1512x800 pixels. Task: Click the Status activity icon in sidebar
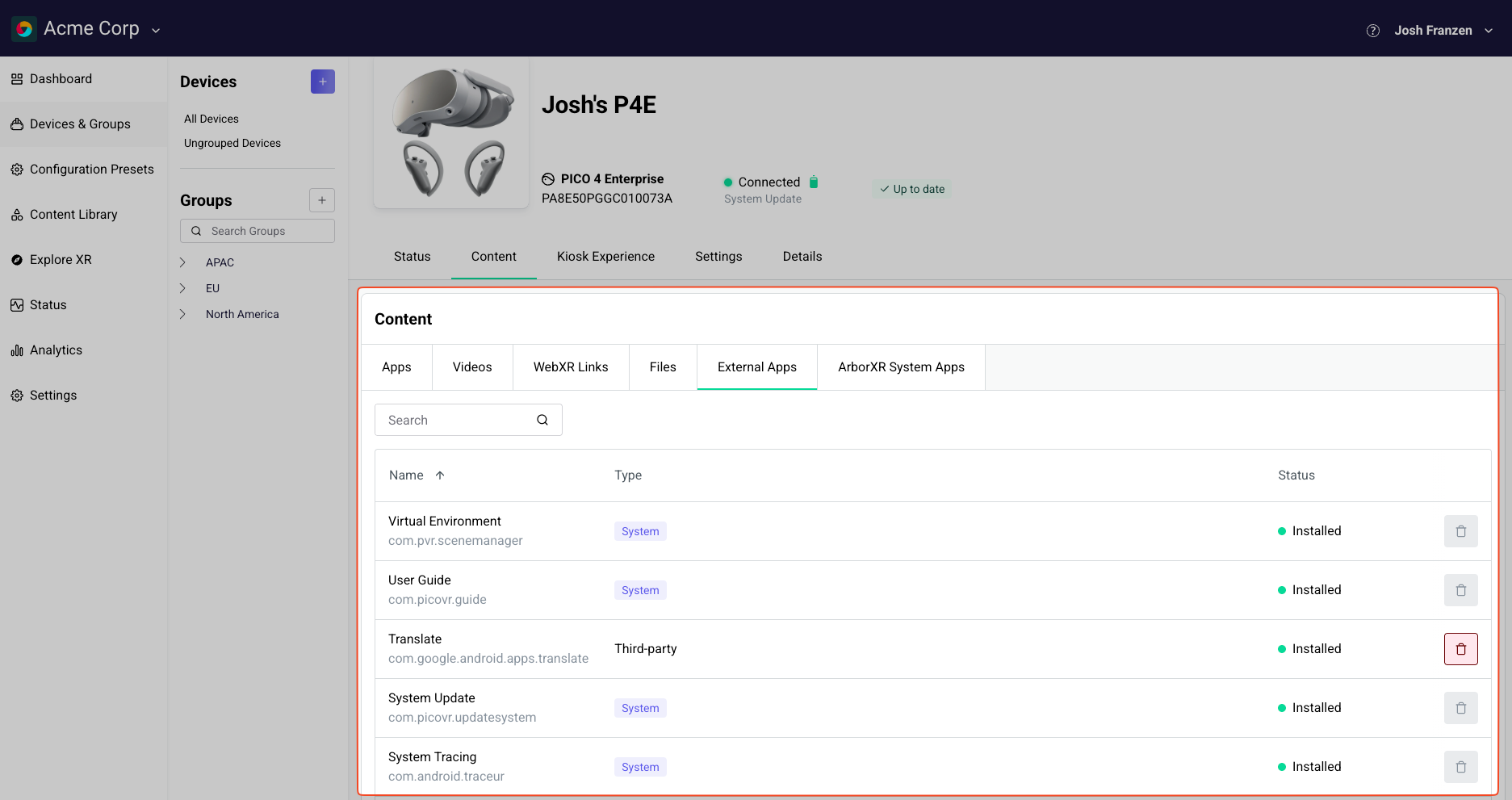click(x=17, y=305)
